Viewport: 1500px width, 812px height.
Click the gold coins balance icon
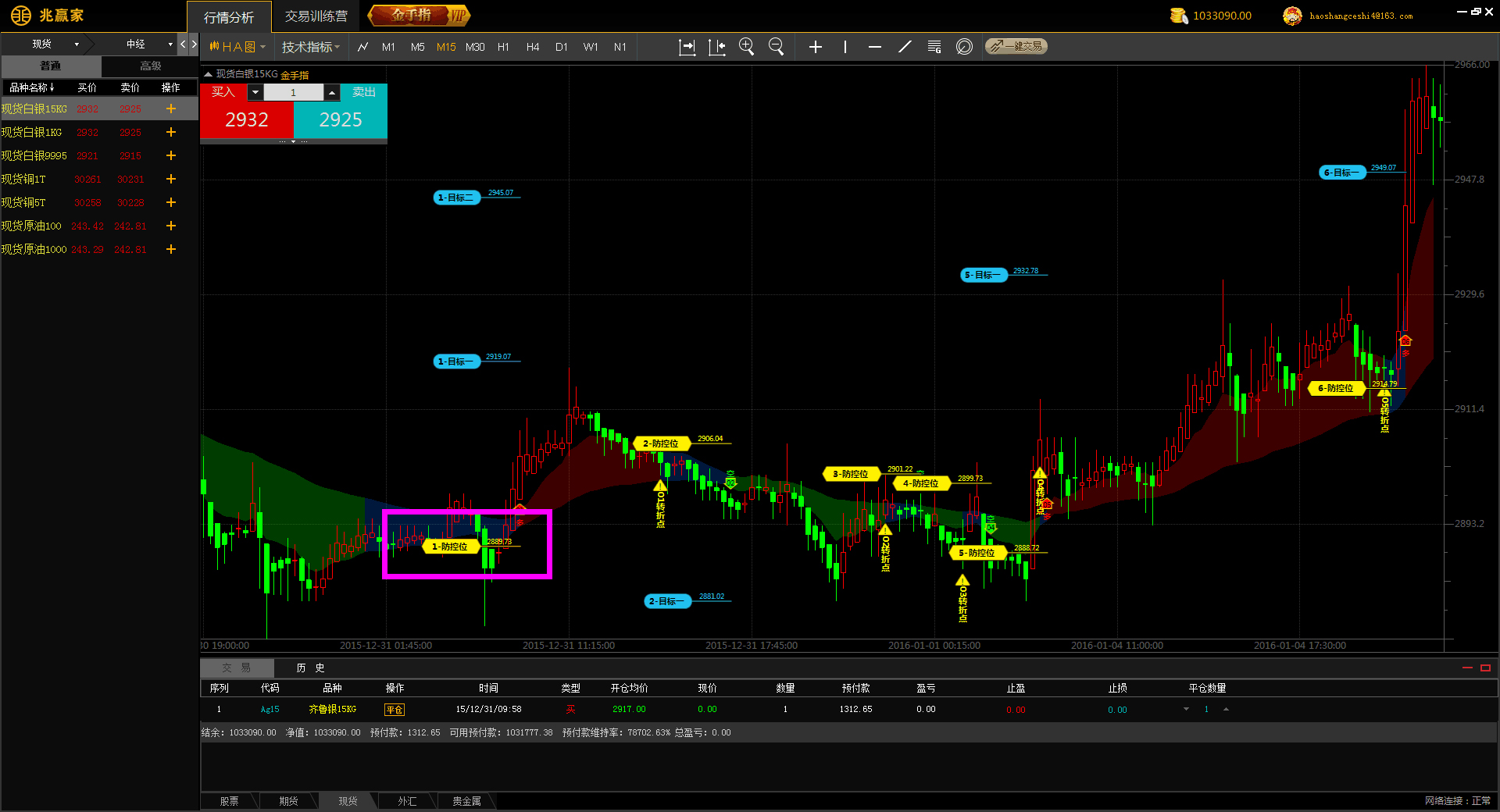pos(1178,16)
